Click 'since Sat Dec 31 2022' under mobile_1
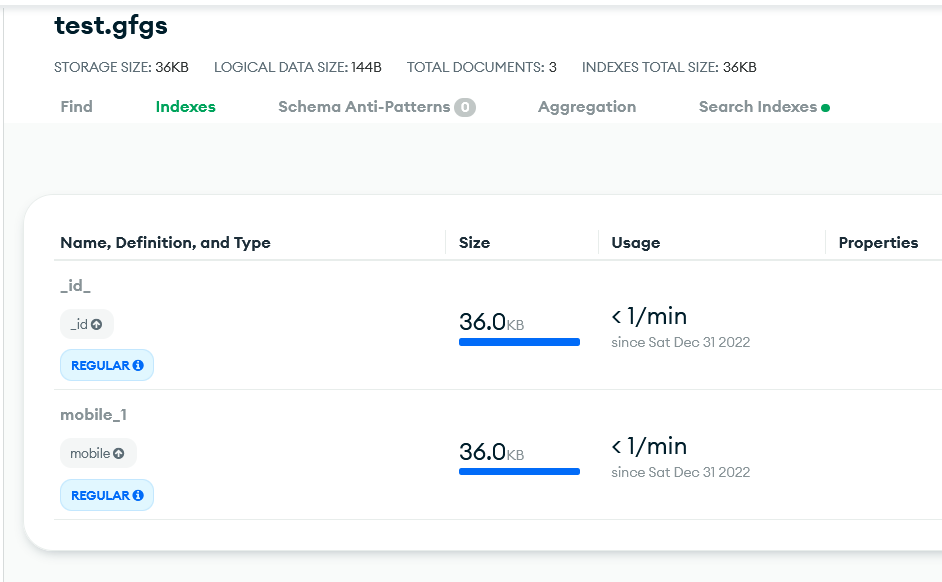This screenshot has height=582, width=942. click(681, 472)
